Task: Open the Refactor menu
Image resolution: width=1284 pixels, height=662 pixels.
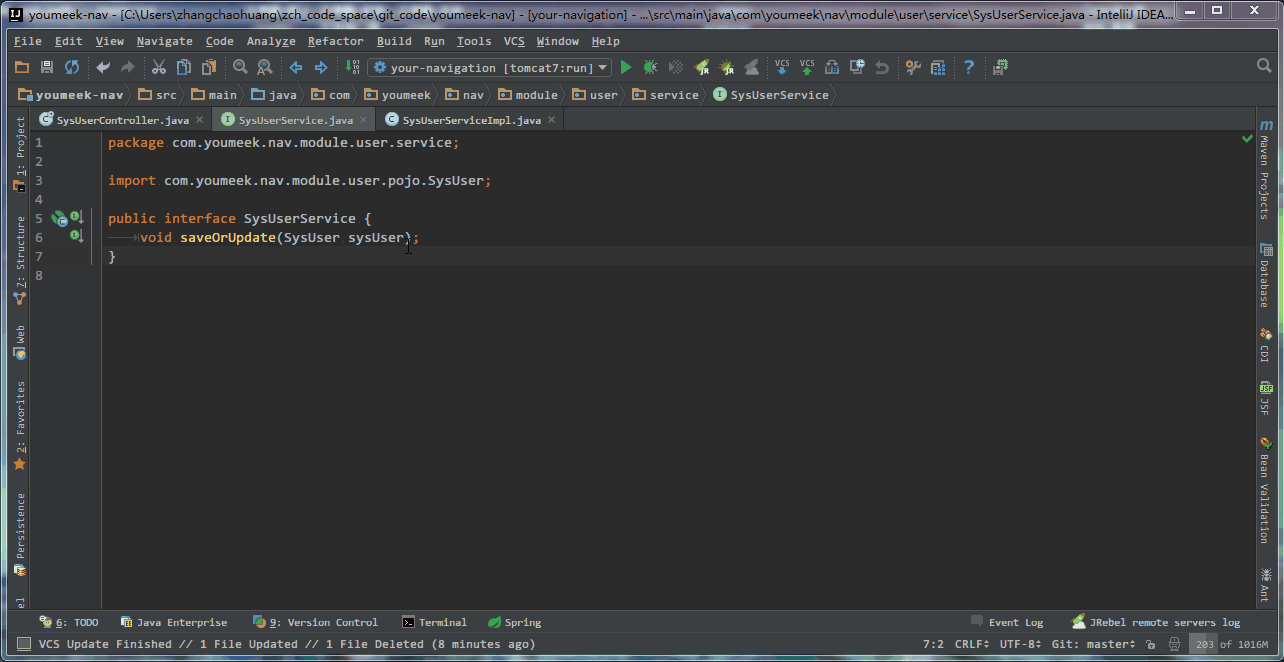Action: click(335, 41)
